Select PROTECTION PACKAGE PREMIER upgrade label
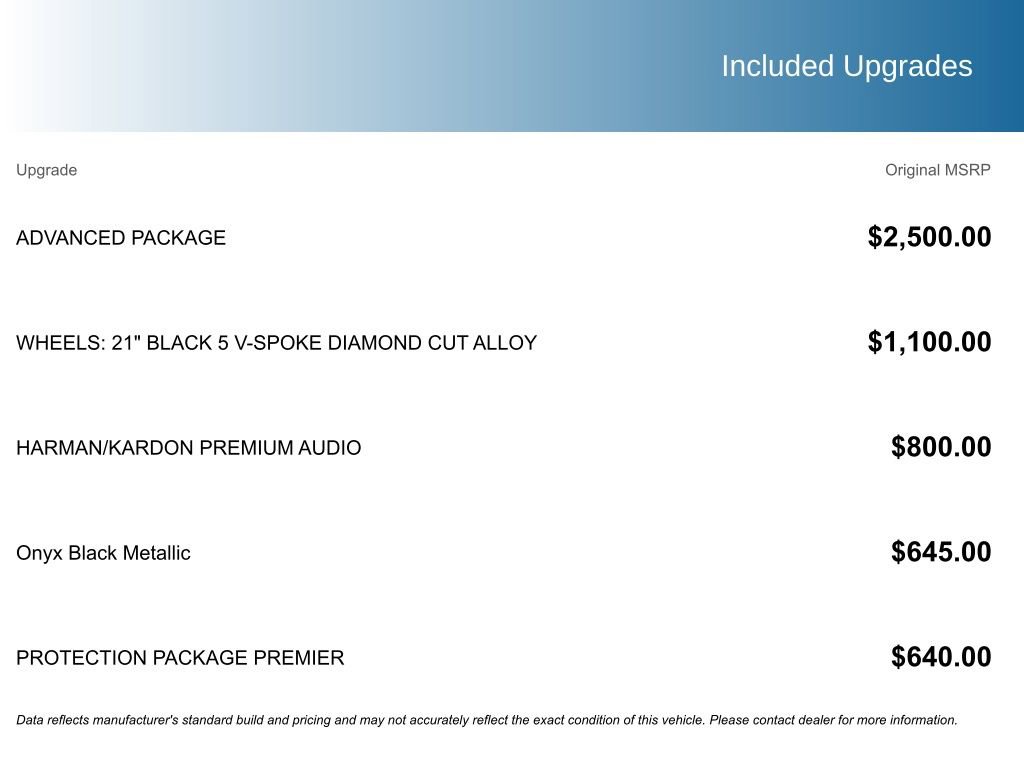1024x768 pixels. (180, 658)
